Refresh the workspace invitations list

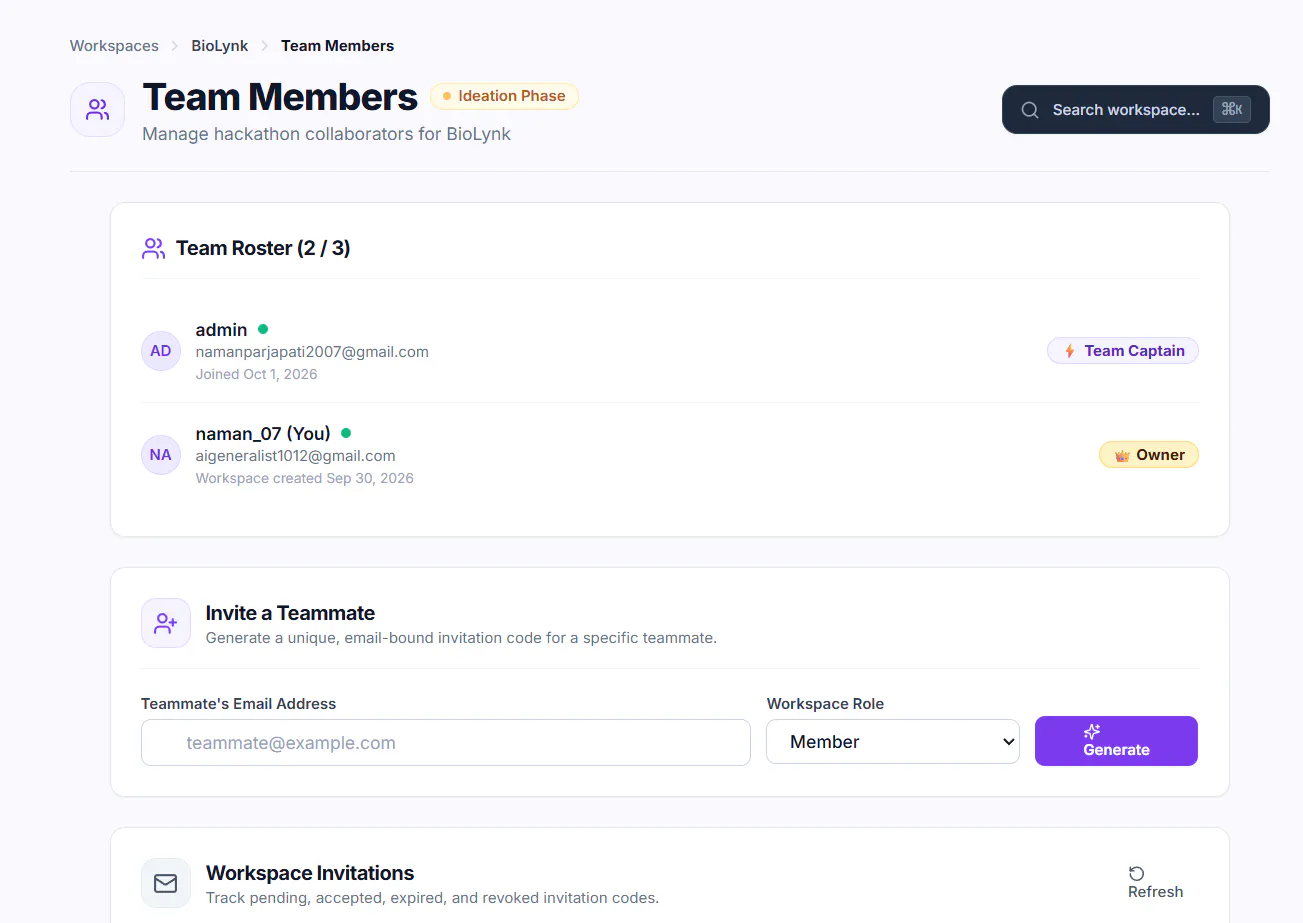[1155, 883]
